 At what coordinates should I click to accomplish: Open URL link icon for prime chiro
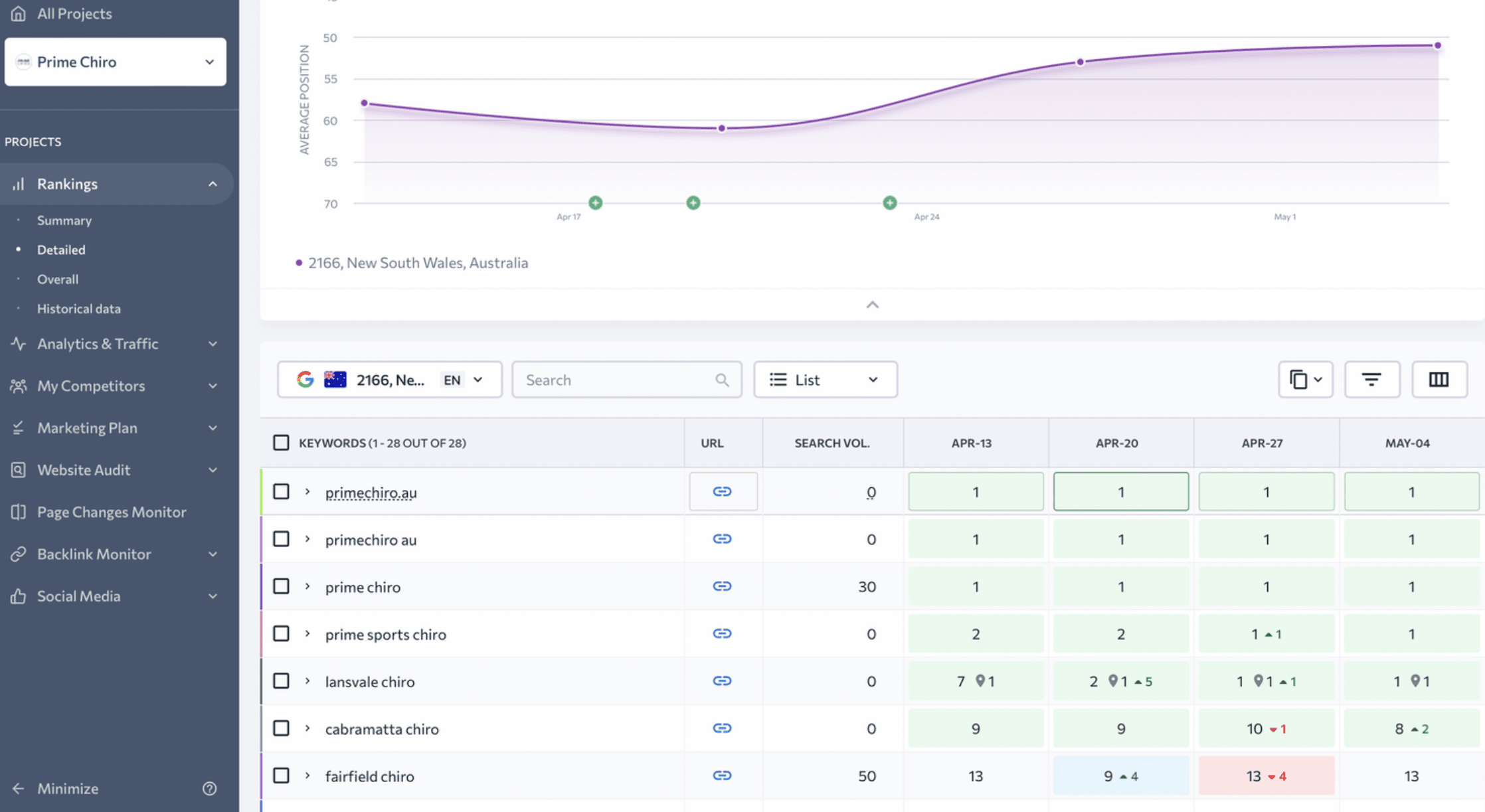[723, 586]
